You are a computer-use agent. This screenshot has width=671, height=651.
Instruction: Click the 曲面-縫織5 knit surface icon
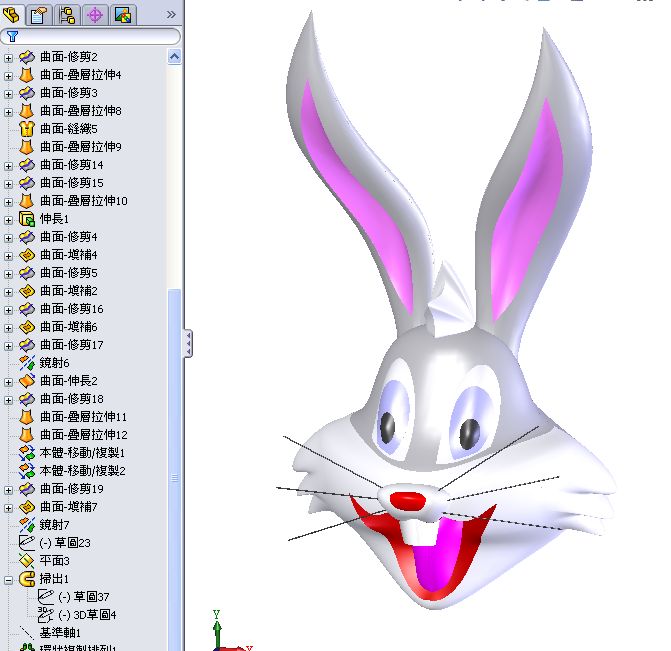(x=27, y=129)
